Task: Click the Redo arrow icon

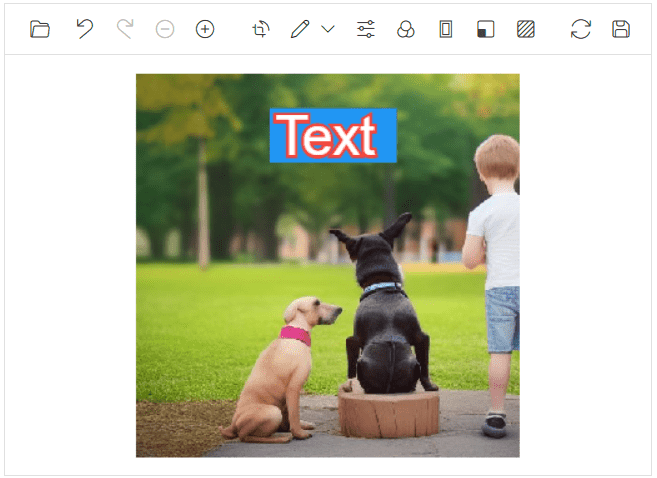Action: [125, 29]
